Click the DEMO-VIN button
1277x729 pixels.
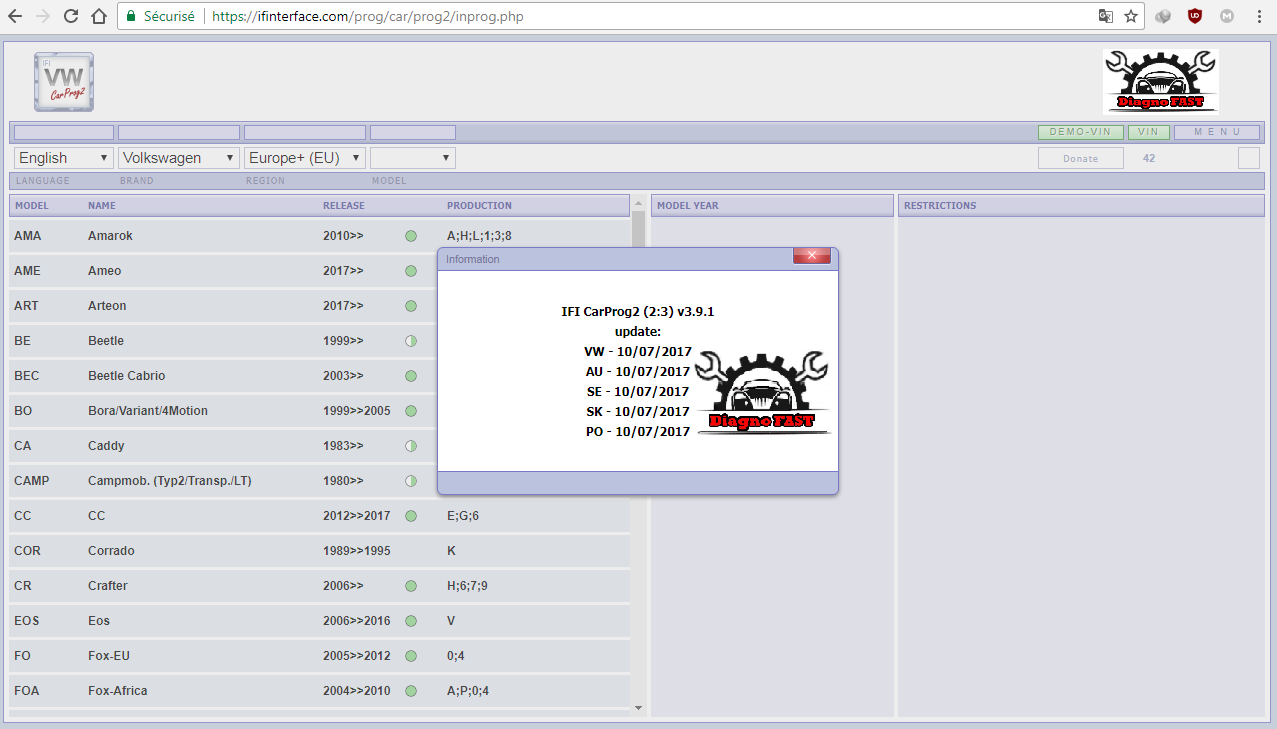point(1081,132)
